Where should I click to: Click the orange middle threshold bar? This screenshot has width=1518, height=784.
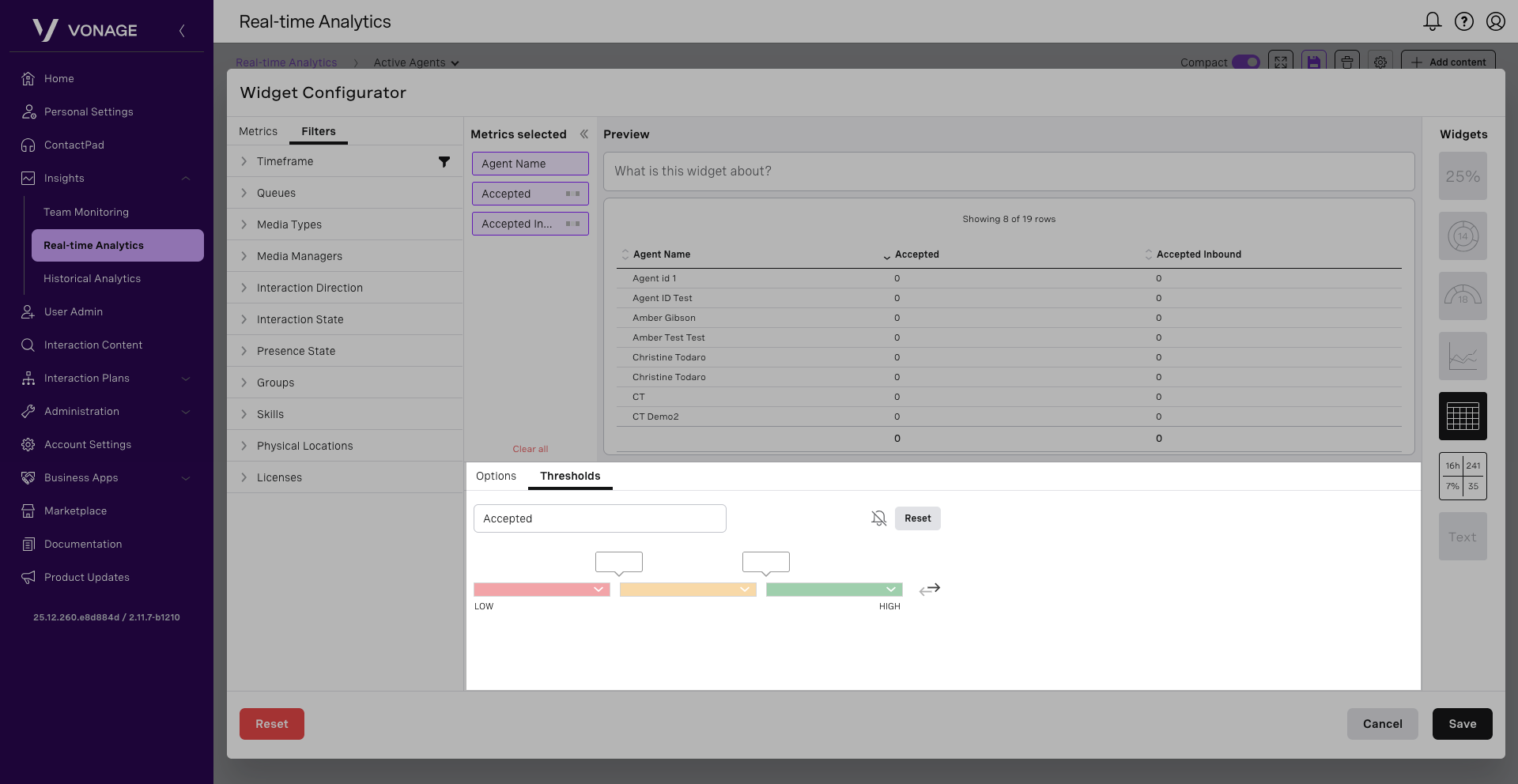point(679,590)
